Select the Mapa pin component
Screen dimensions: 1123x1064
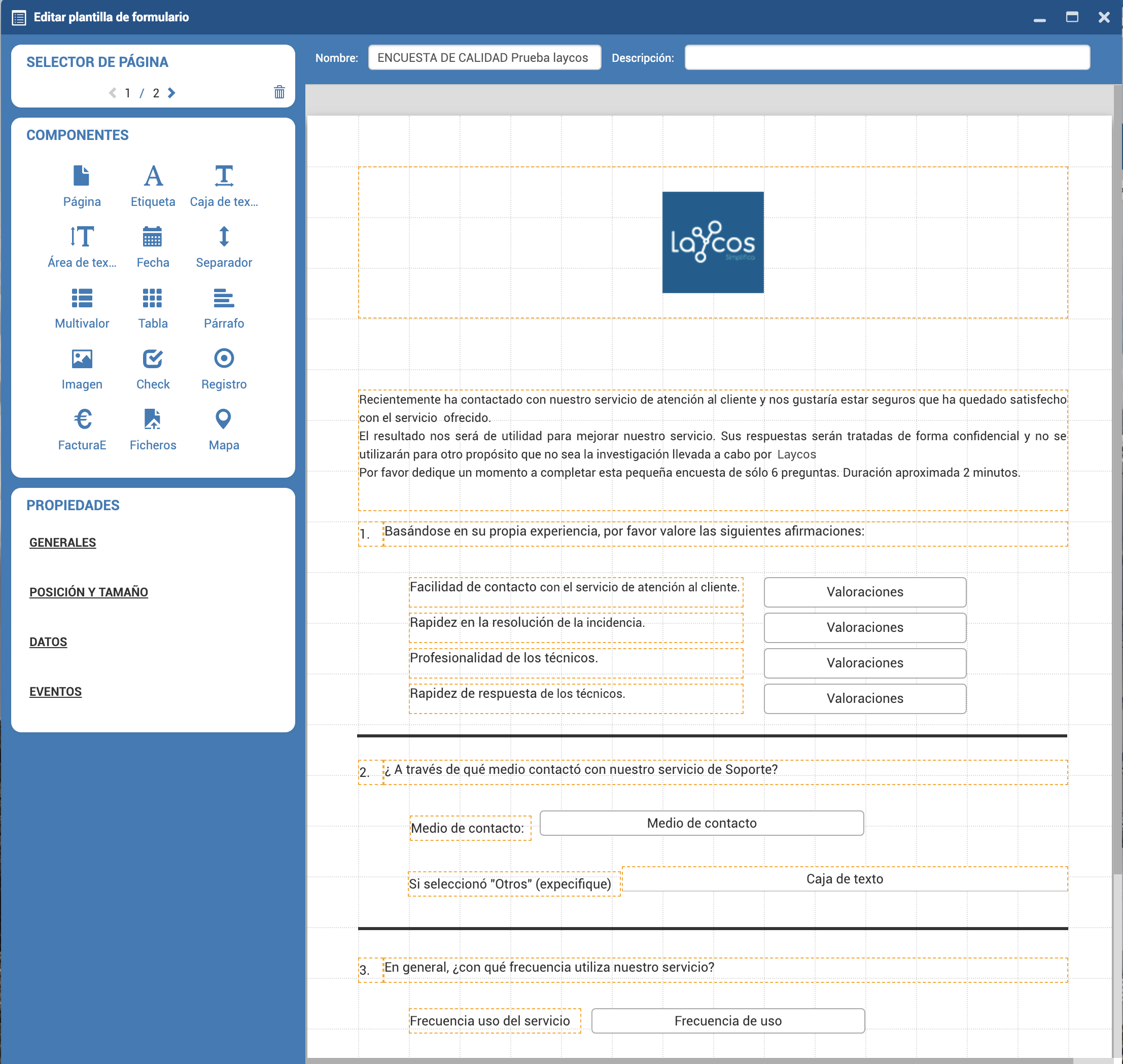(x=224, y=419)
